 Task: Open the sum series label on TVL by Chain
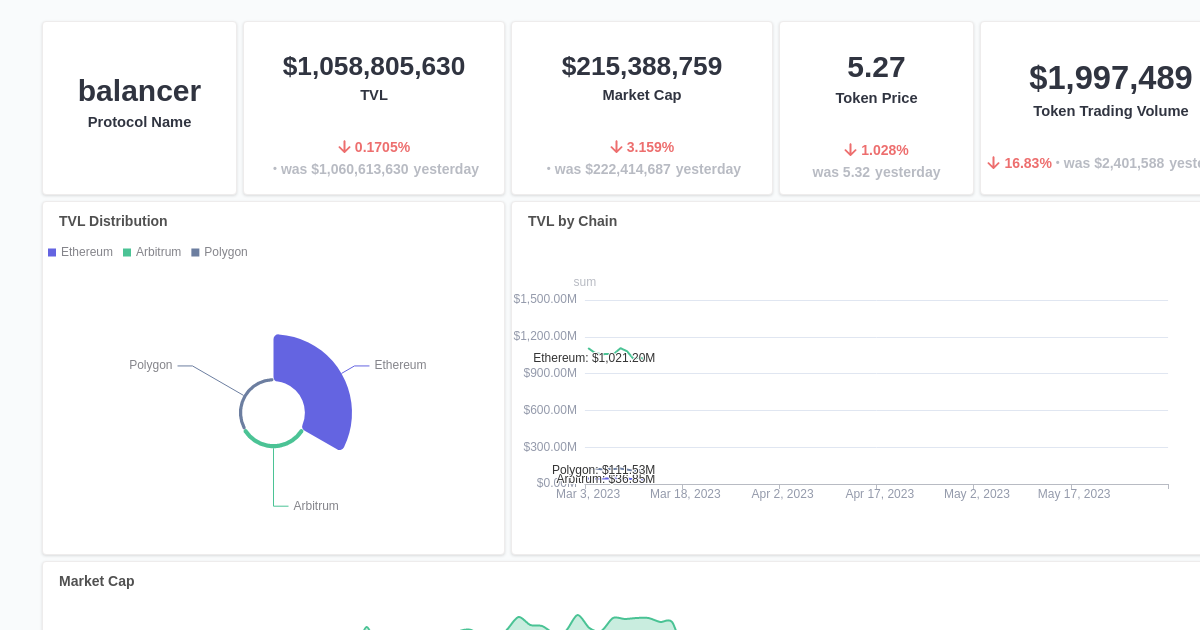584,282
